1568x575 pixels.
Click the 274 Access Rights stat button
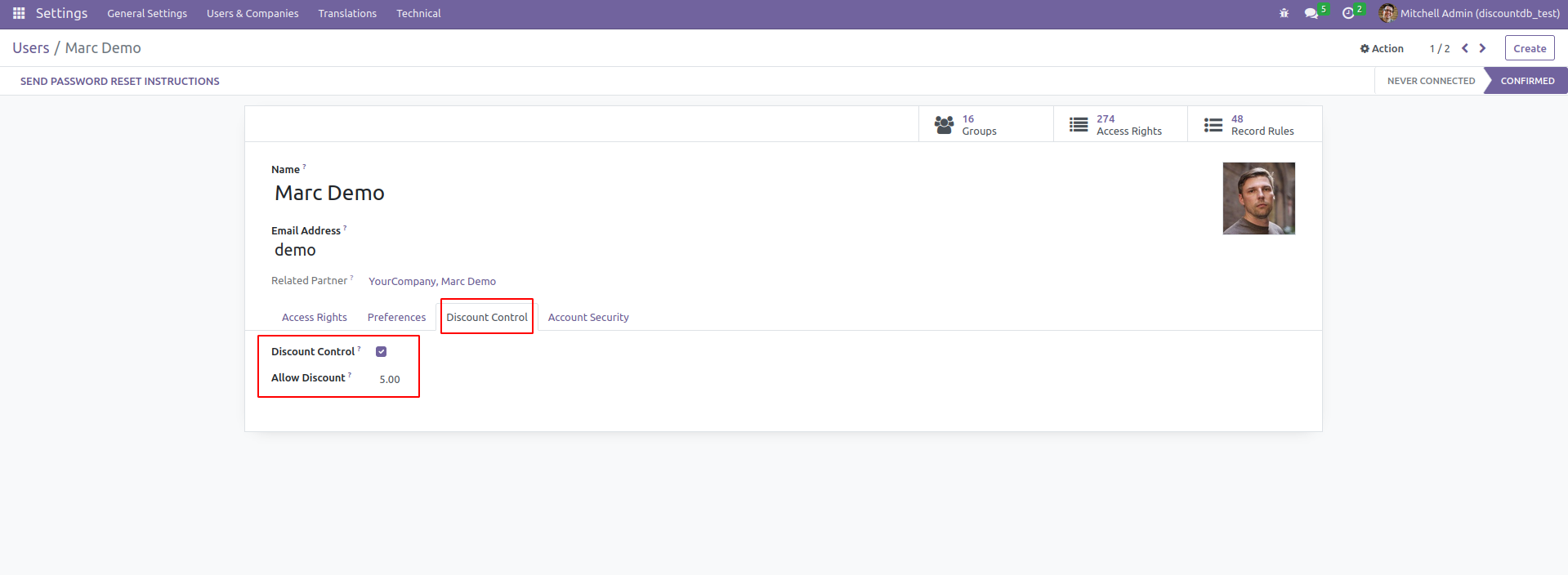coord(1120,124)
